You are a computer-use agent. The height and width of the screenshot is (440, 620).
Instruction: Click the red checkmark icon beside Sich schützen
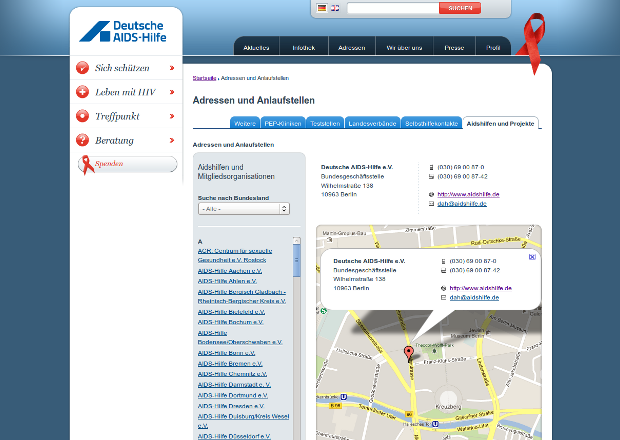pyautogui.click(x=82, y=68)
